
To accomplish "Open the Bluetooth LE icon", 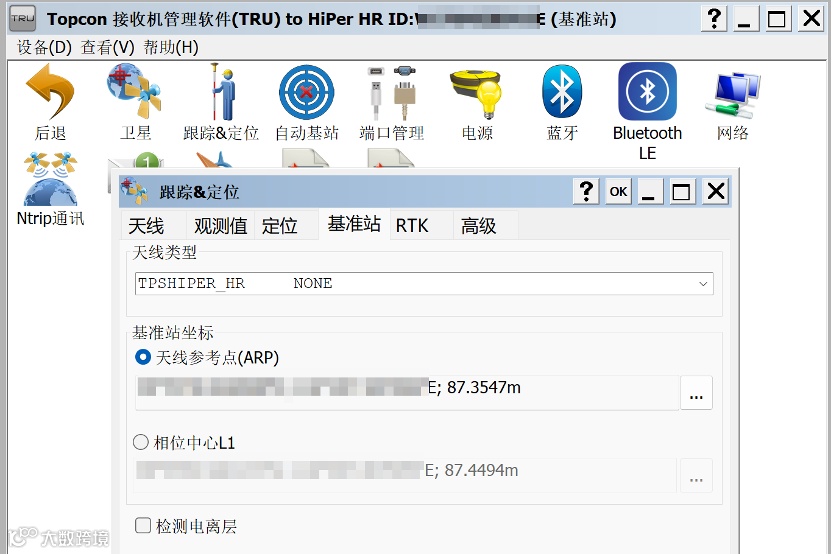I will tap(647, 91).
